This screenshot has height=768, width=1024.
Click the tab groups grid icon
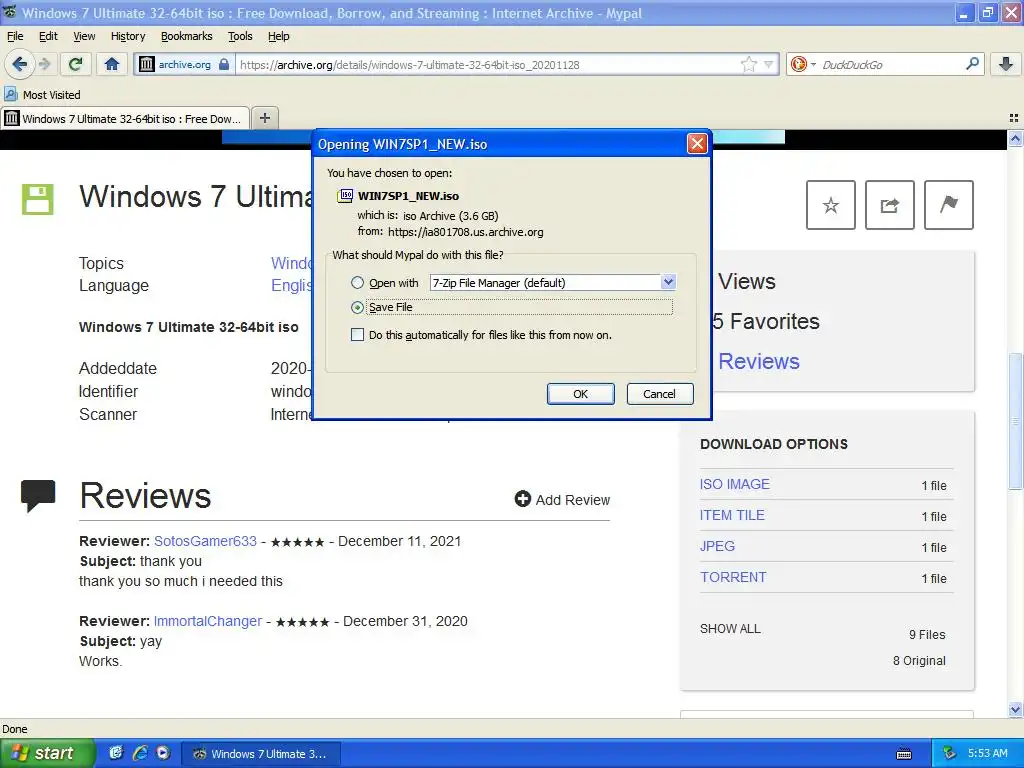pos(1014,118)
